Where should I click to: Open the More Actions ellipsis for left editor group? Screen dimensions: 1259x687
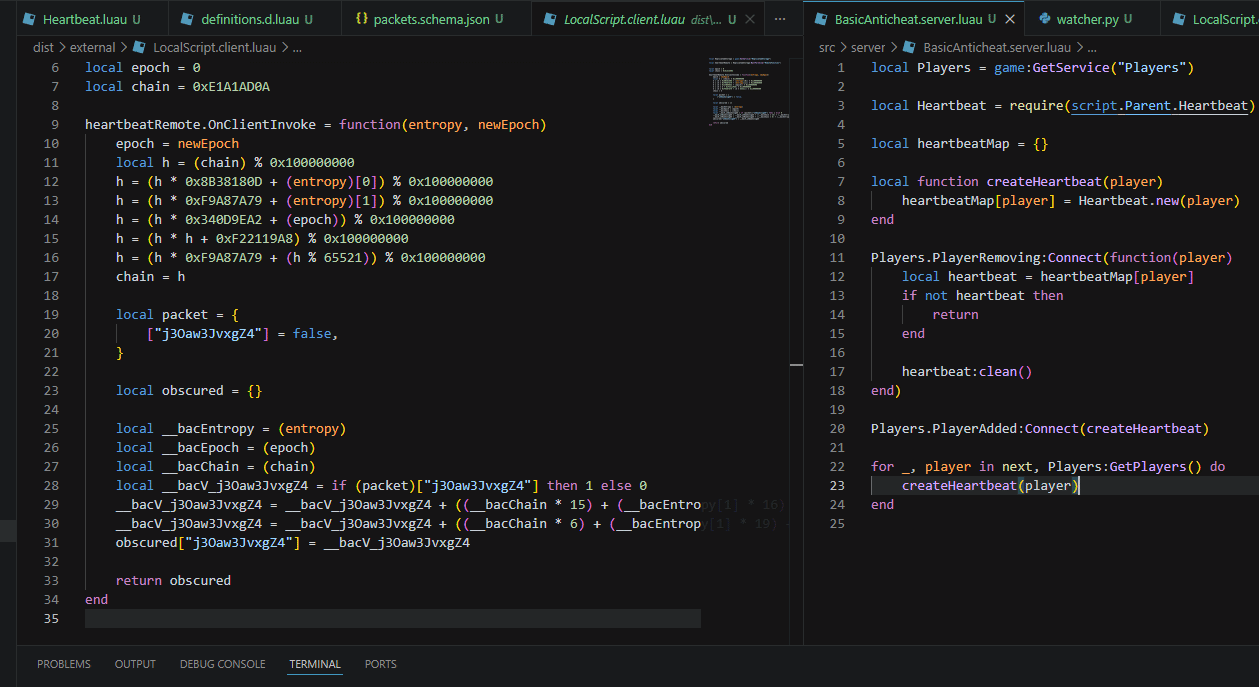tap(781, 19)
